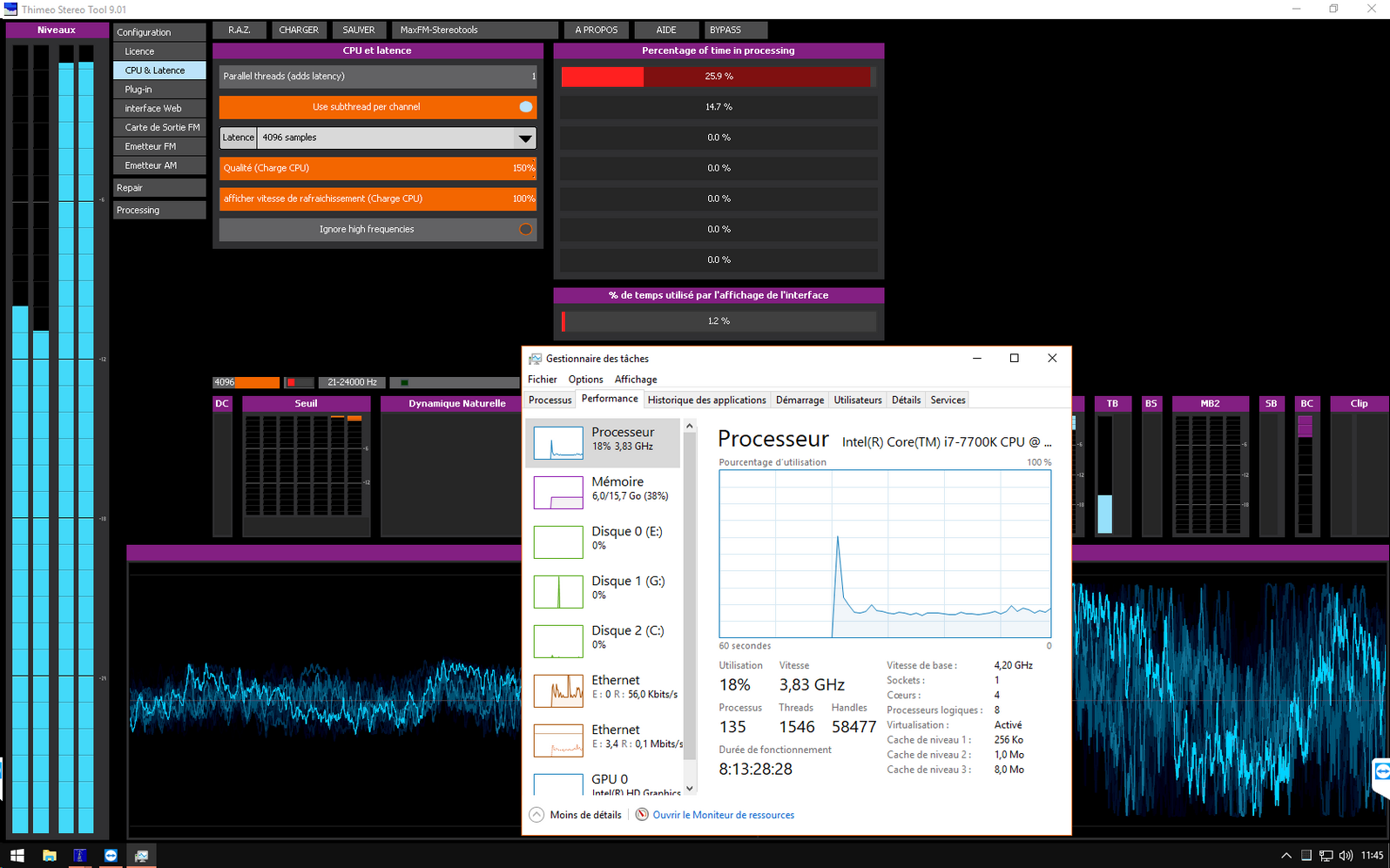Open Plug-in page in sidebar
Screen dimensions: 1390x868
(x=159, y=90)
